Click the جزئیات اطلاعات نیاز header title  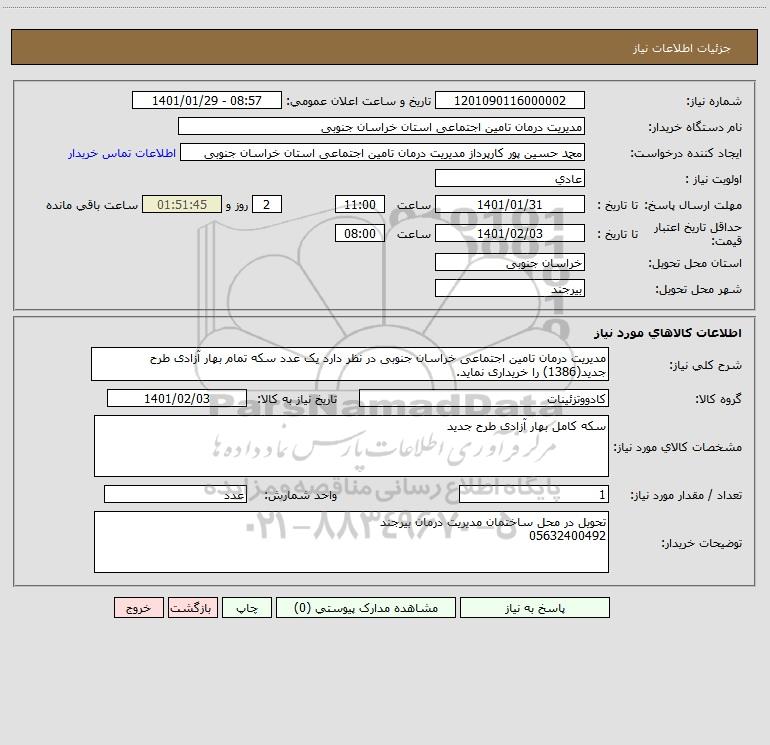682,48
